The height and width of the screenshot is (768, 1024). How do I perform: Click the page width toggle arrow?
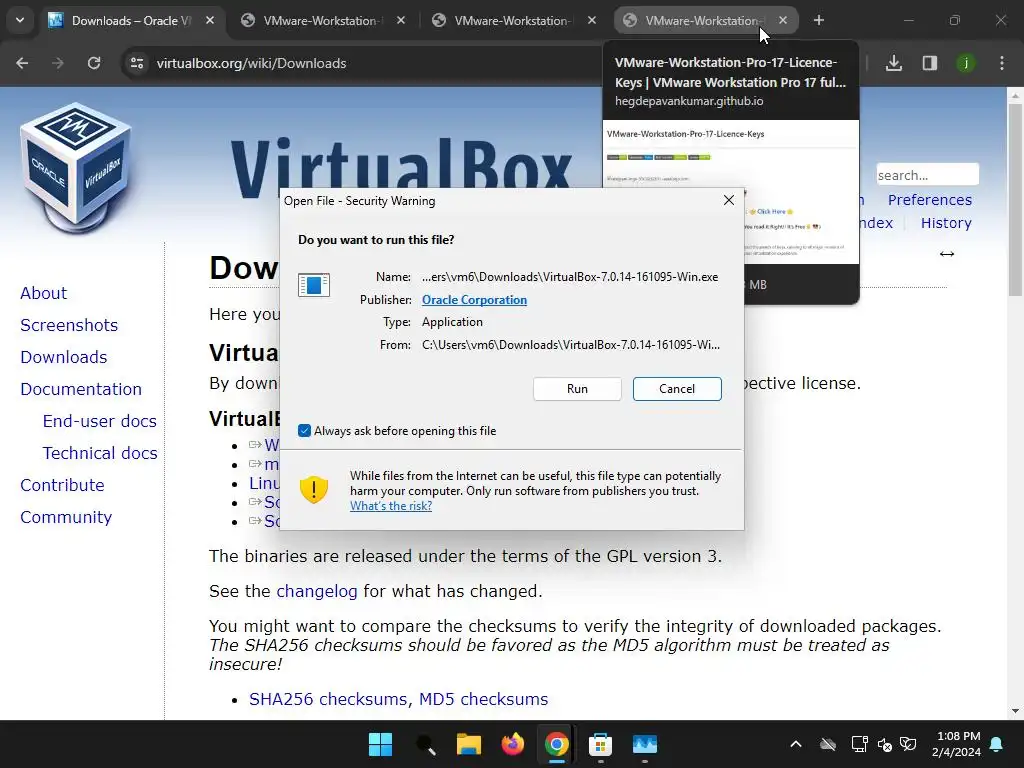947,254
